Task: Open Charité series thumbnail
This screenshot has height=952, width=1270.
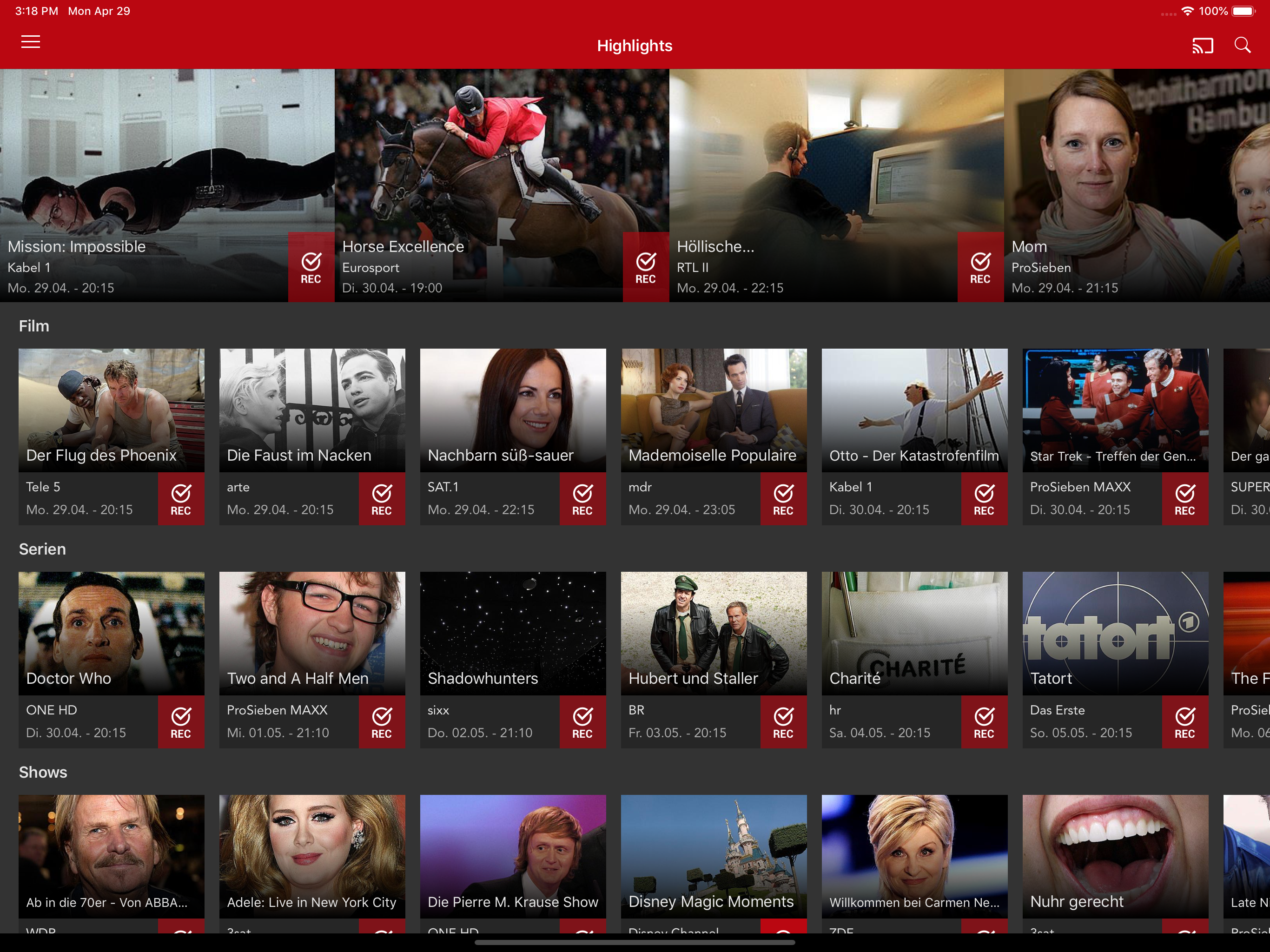Action: (x=914, y=633)
